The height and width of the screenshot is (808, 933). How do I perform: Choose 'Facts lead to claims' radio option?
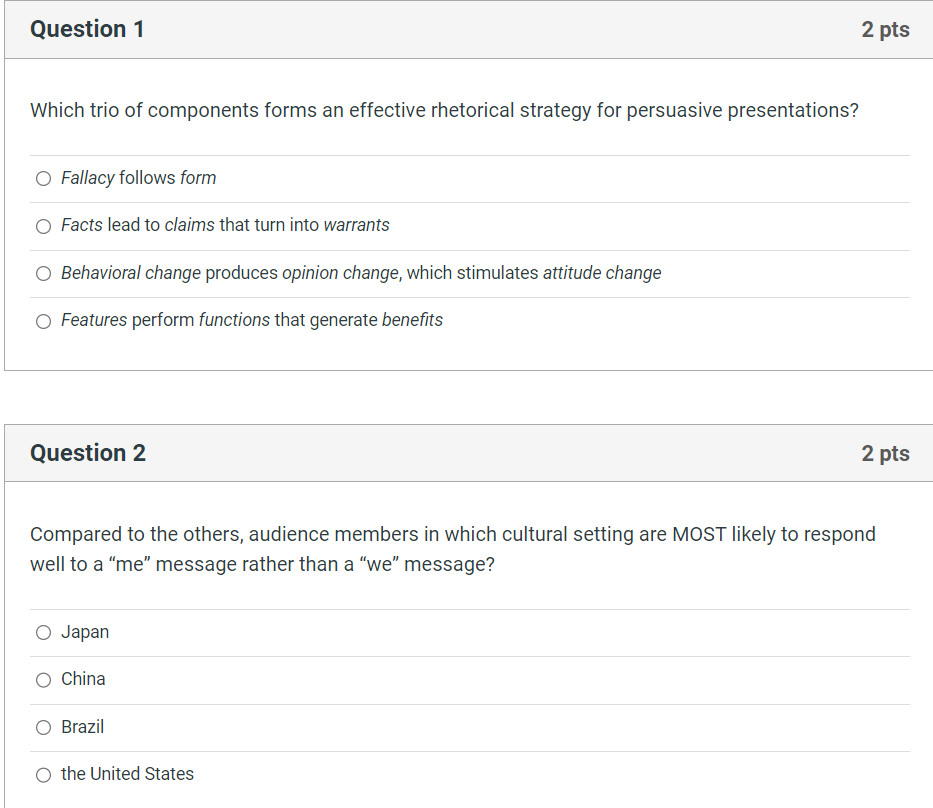click(43, 226)
